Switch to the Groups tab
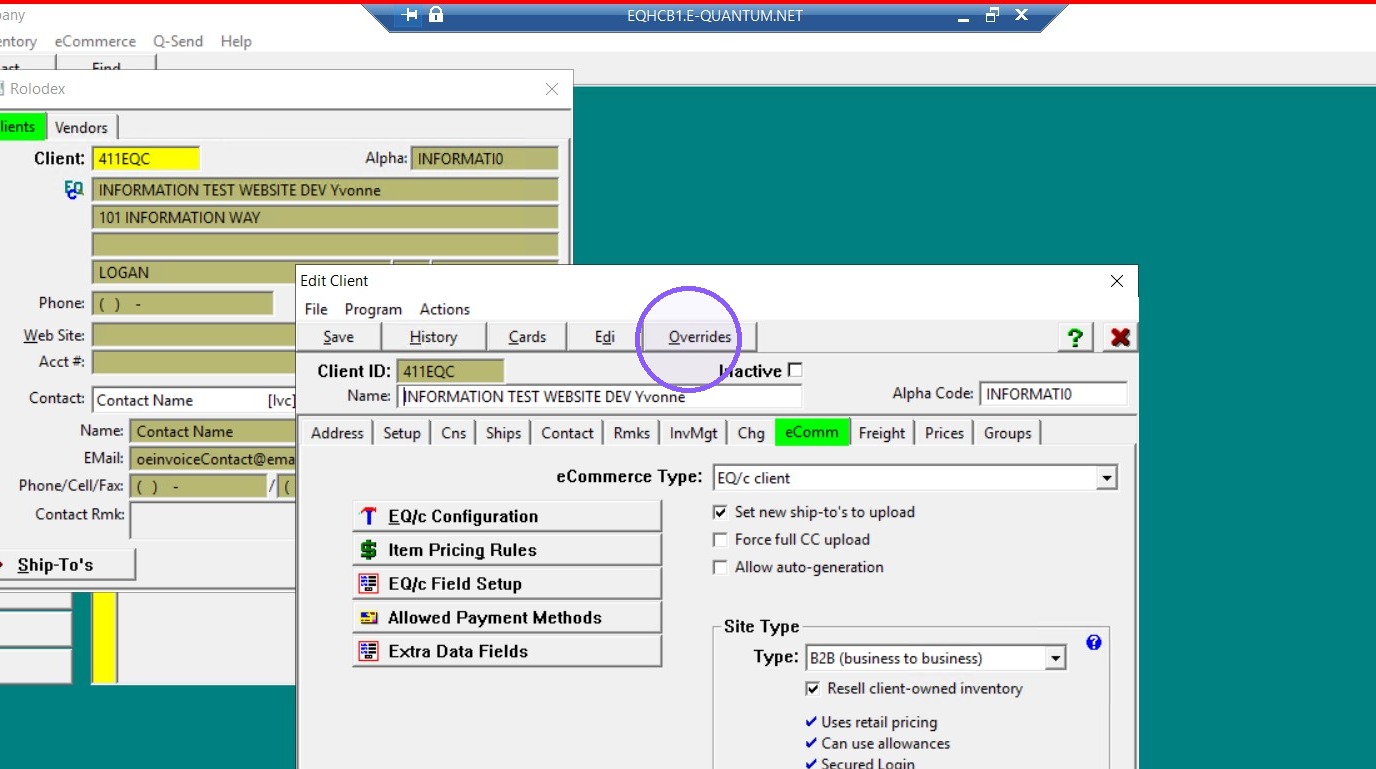Screen dimensions: 1376x769 pos(1008,433)
